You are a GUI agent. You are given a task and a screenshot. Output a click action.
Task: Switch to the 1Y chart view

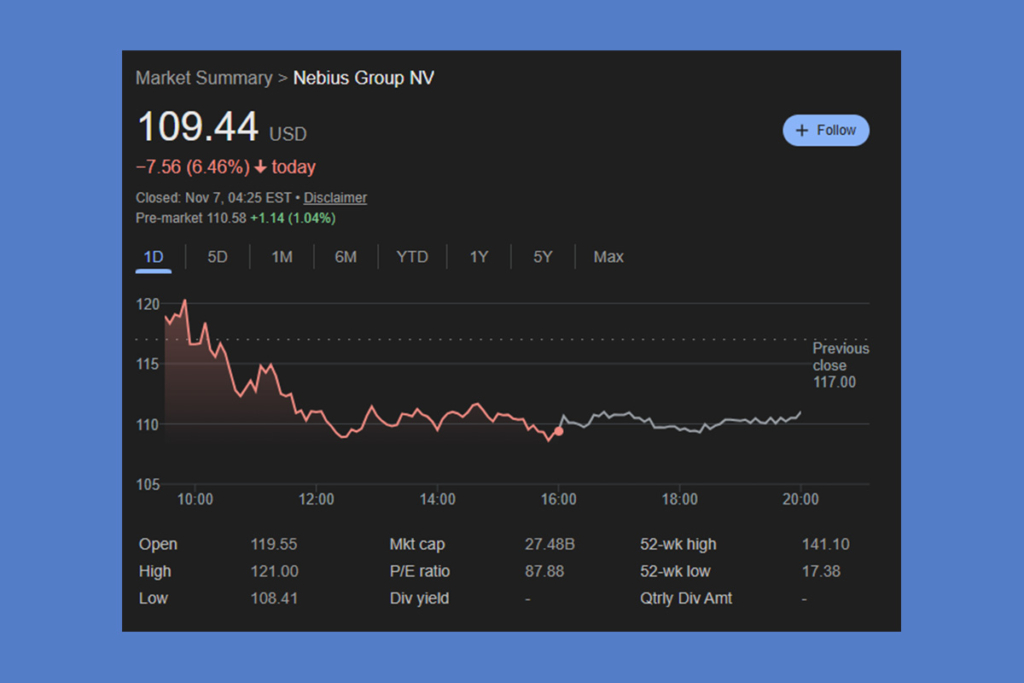[478, 257]
